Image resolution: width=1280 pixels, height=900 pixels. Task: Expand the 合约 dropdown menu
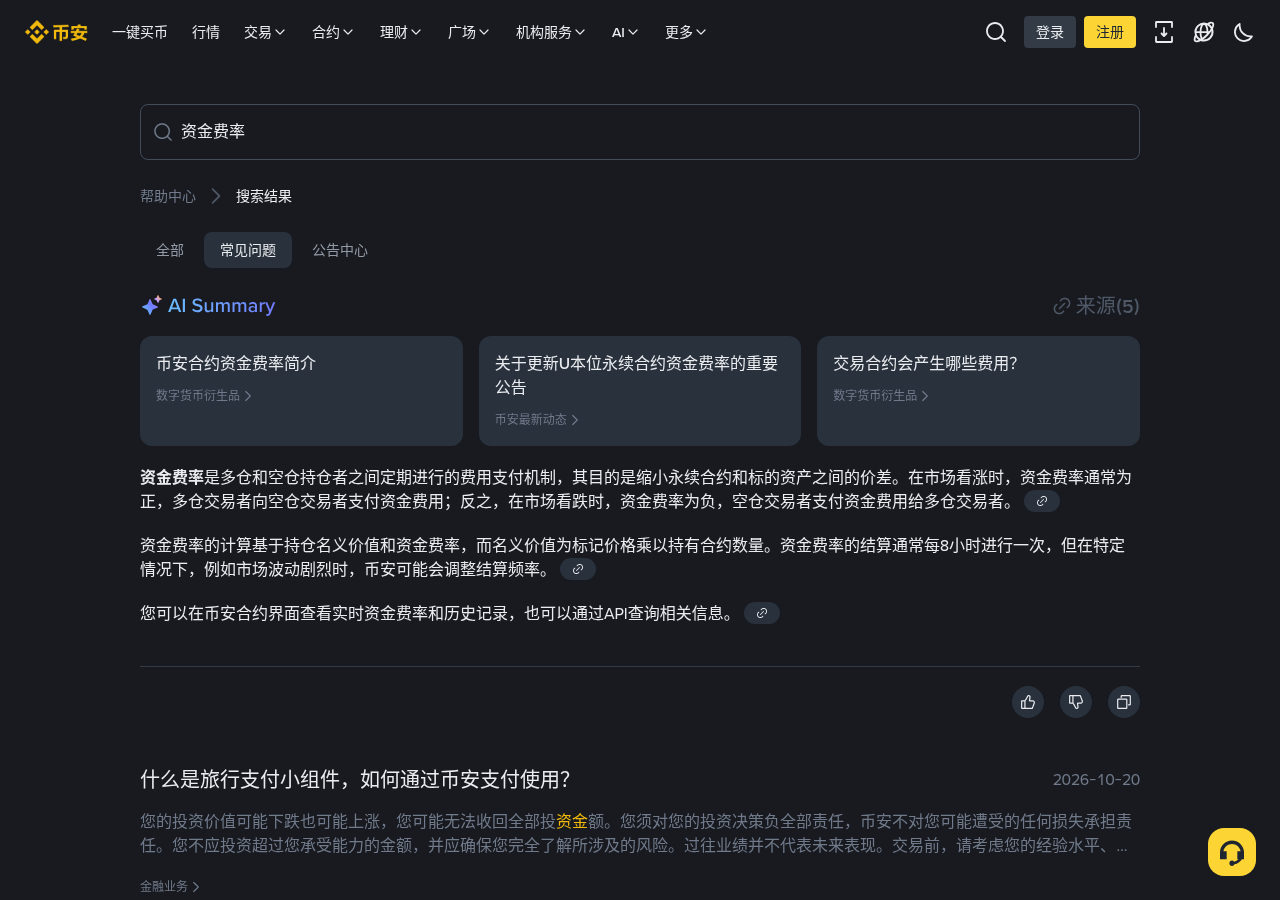pos(333,32)
